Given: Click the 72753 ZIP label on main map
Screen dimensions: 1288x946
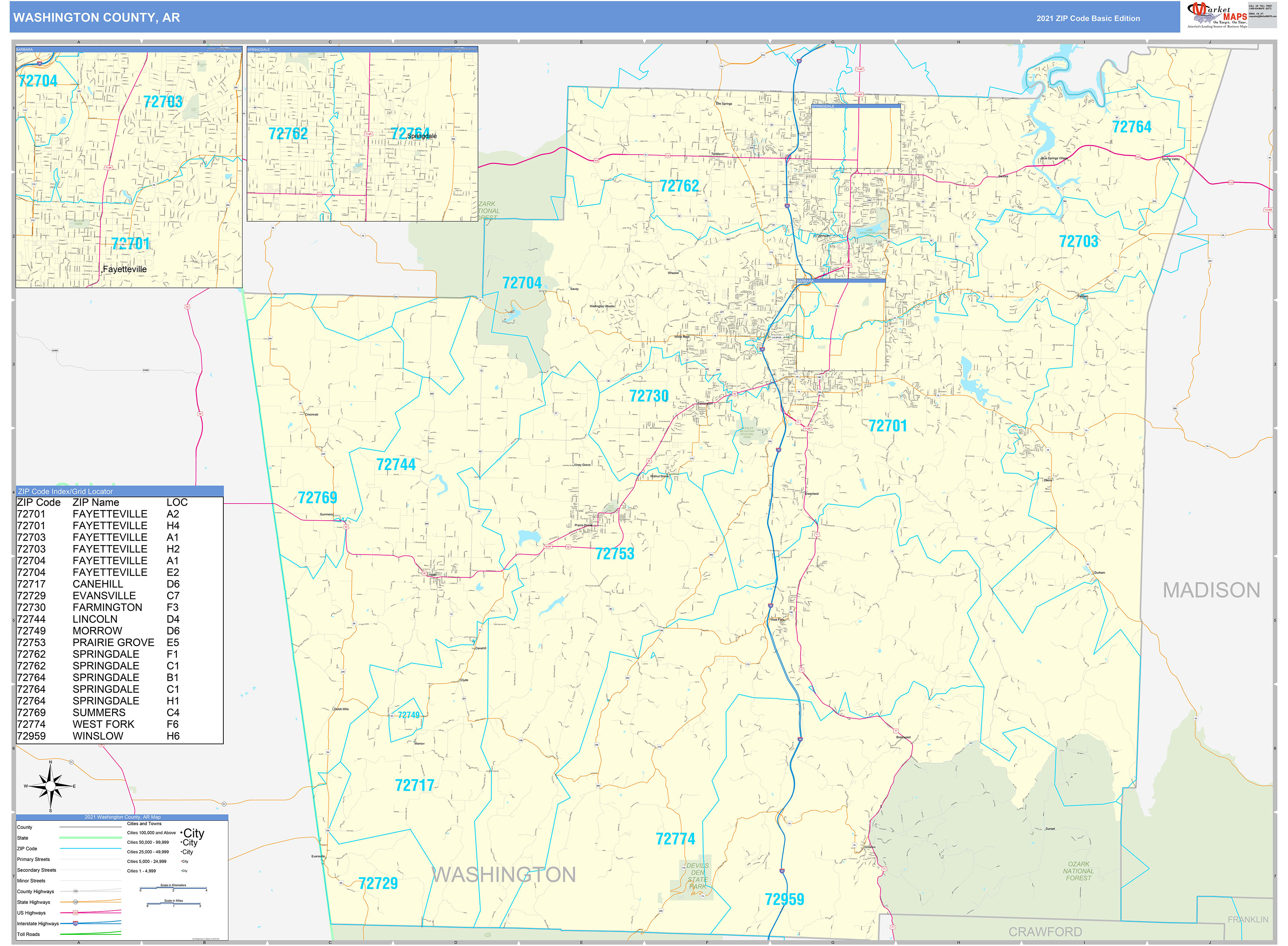Looking at the screenshot, I should click(615, 553).
